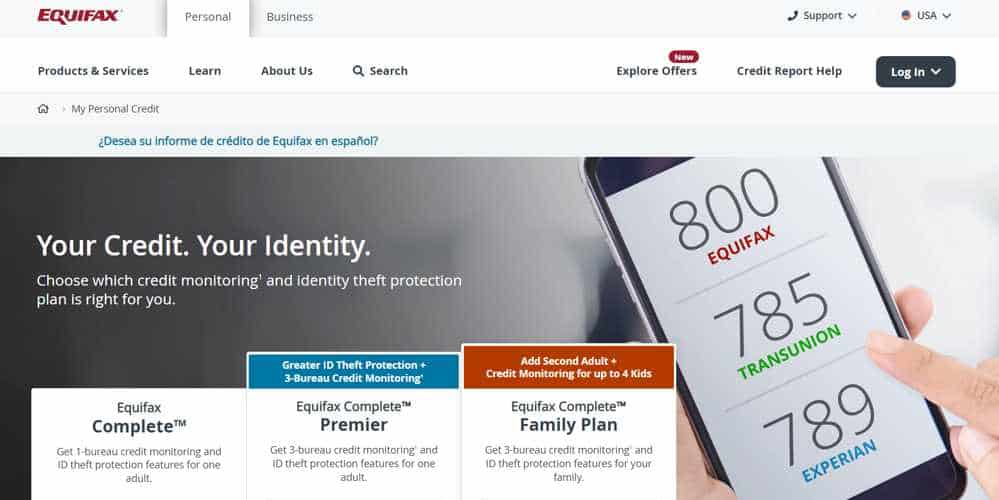Switch to the Business tab

click(x=290, y=17)
